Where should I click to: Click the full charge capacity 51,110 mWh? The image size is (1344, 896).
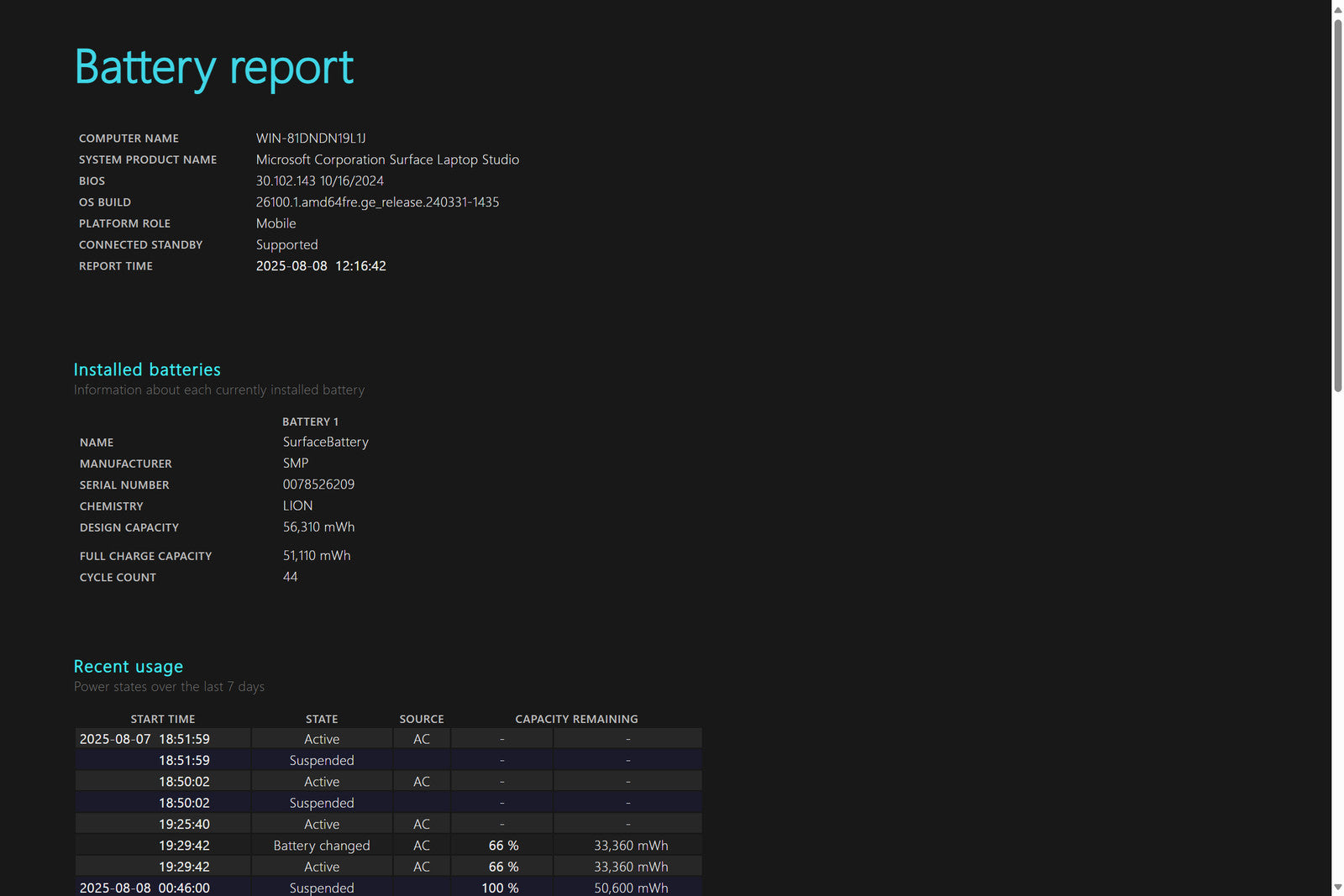tap(317, 556)
